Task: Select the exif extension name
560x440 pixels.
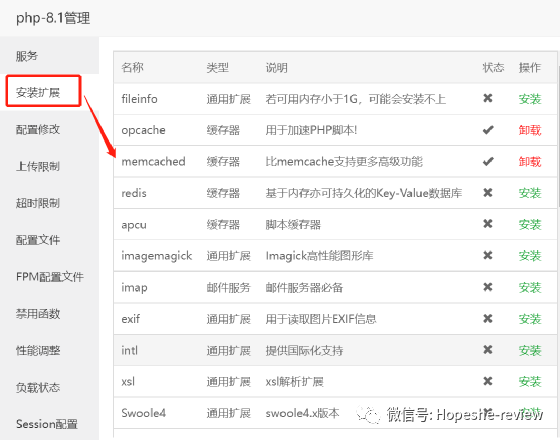Action: (x=131, y=319)
